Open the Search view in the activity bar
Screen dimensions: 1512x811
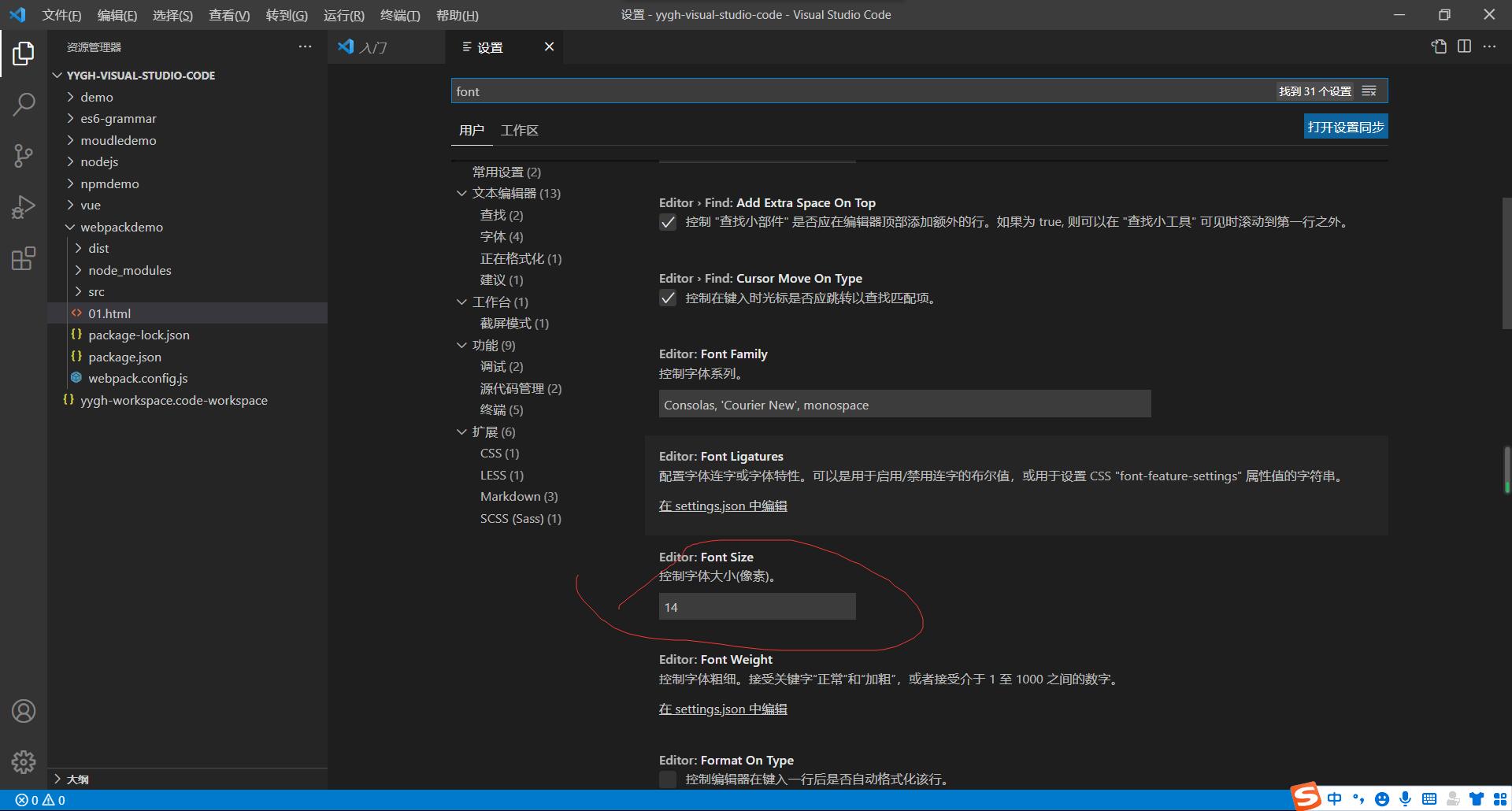[x=24, y=103]
